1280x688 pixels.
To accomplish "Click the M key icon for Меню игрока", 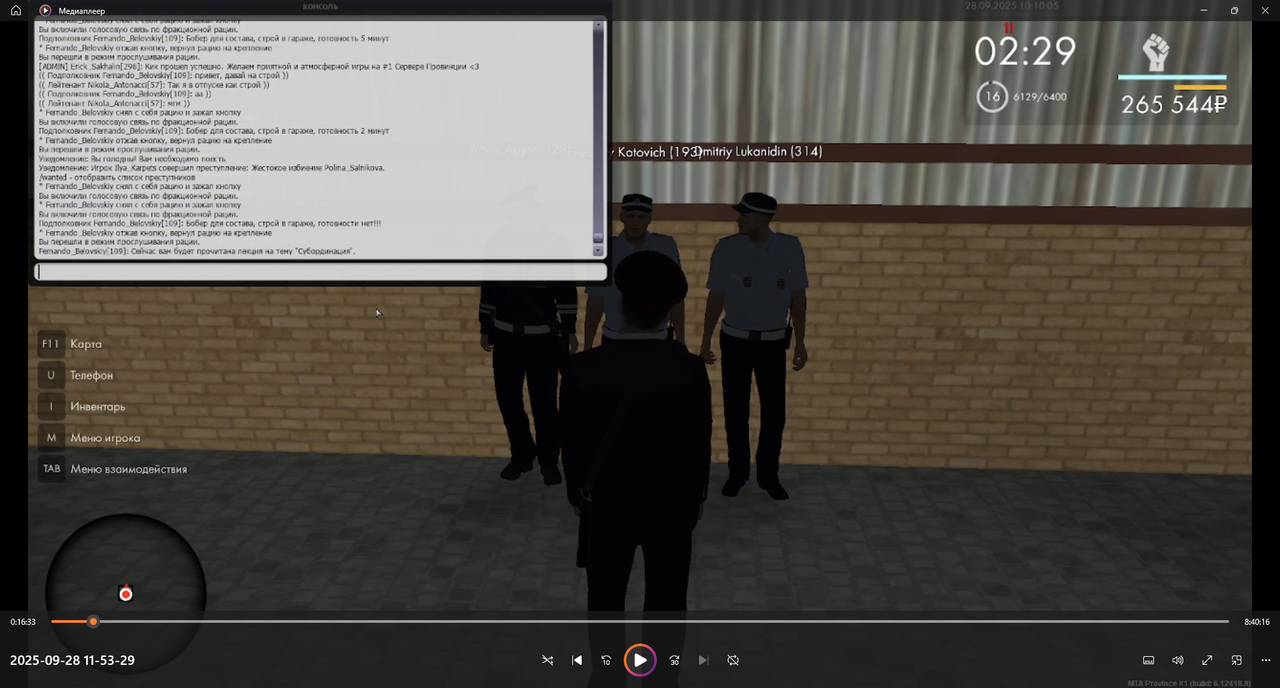I will 50,438.
